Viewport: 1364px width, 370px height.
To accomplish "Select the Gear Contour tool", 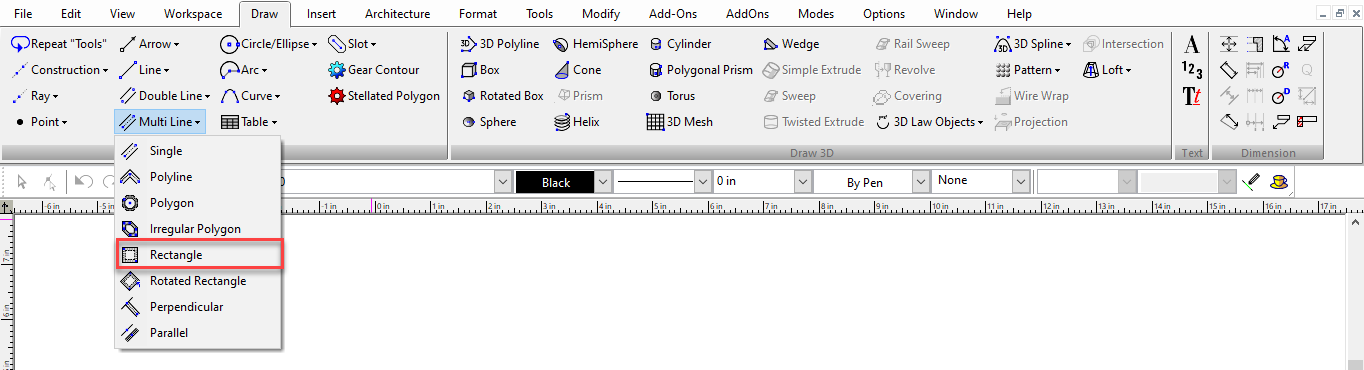I will click(374, 70).
